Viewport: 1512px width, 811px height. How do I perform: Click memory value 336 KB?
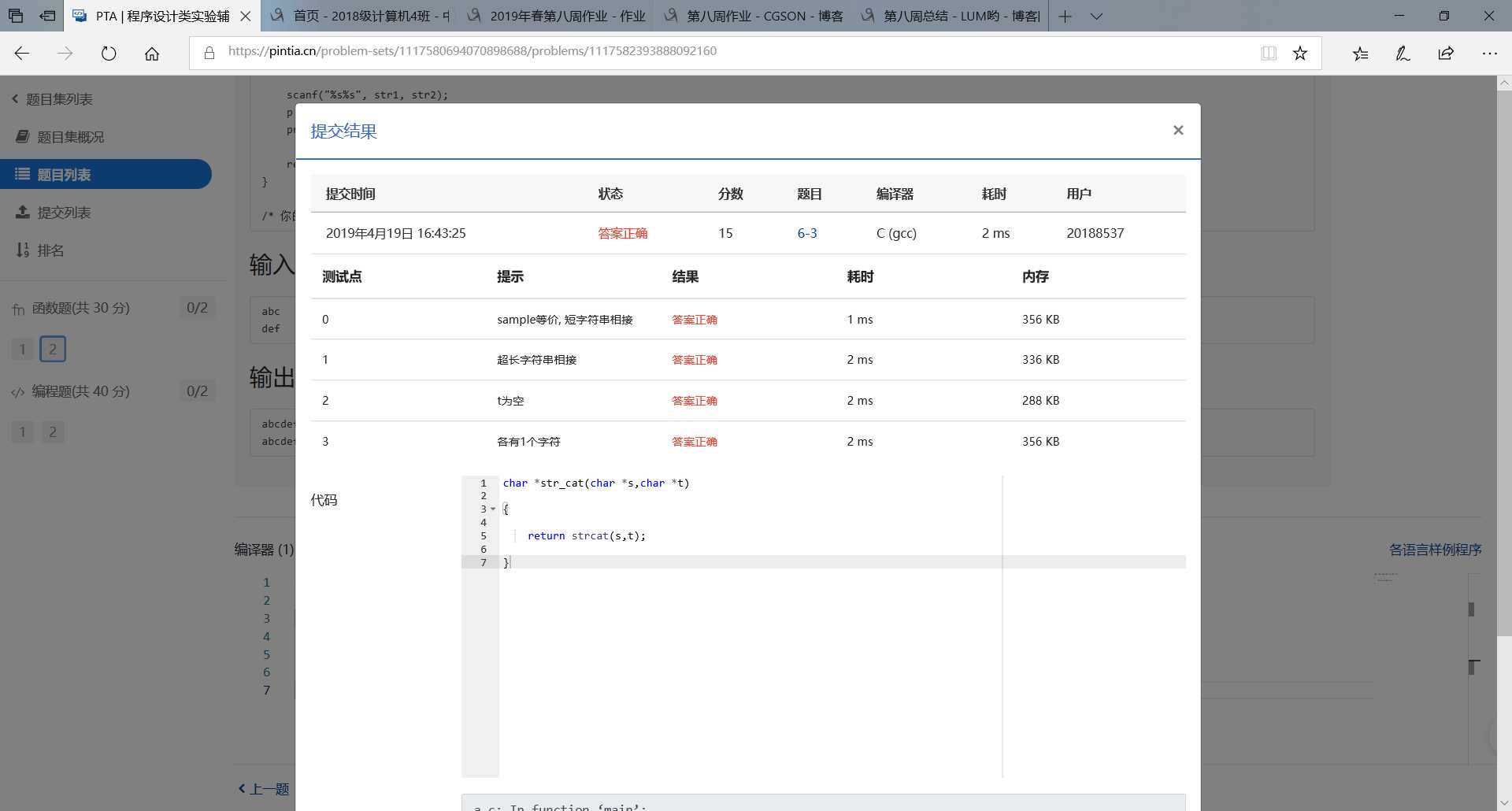click(x=1041, y=360)
